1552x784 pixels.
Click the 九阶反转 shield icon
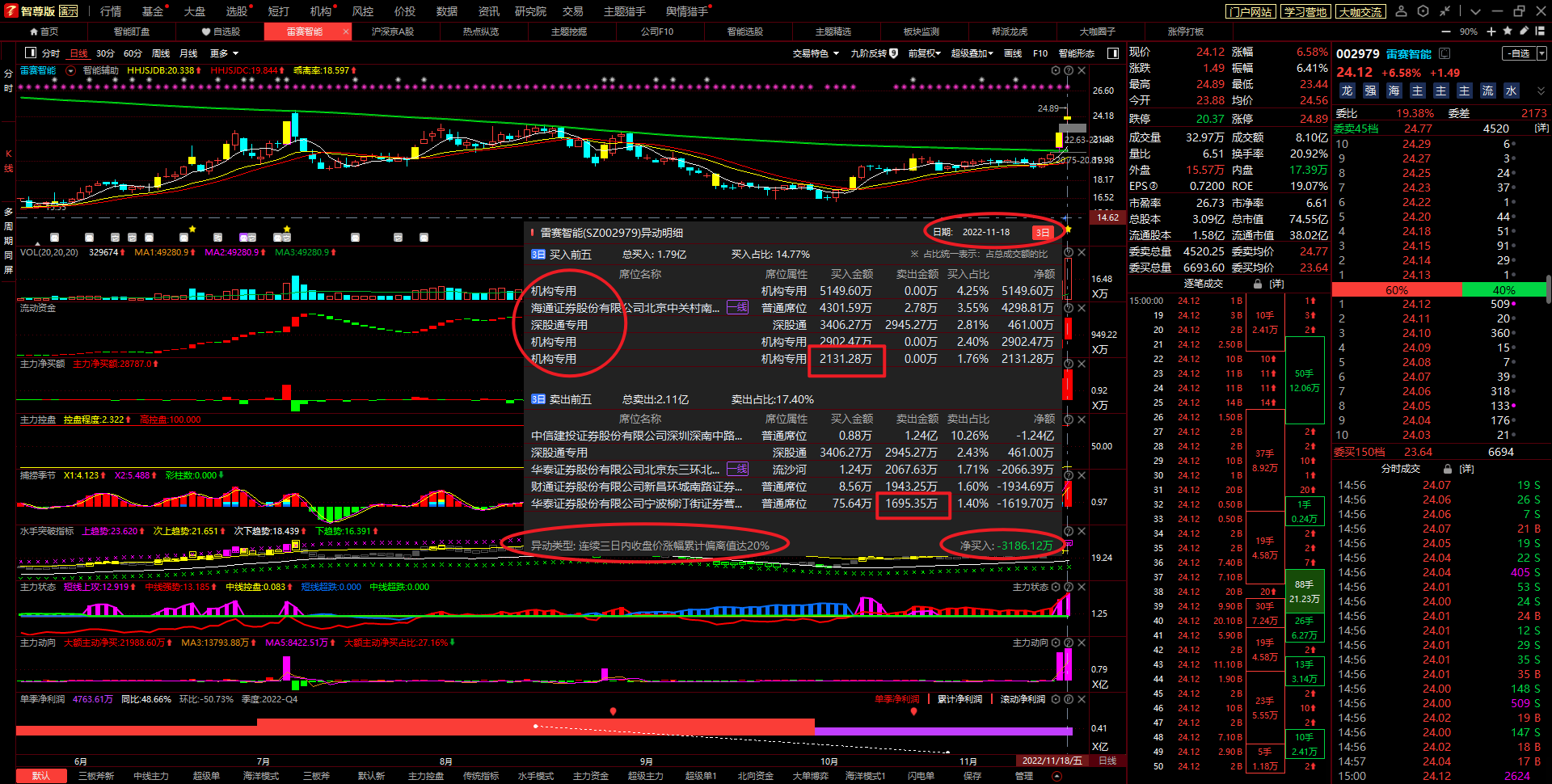(x=893, y=53)
